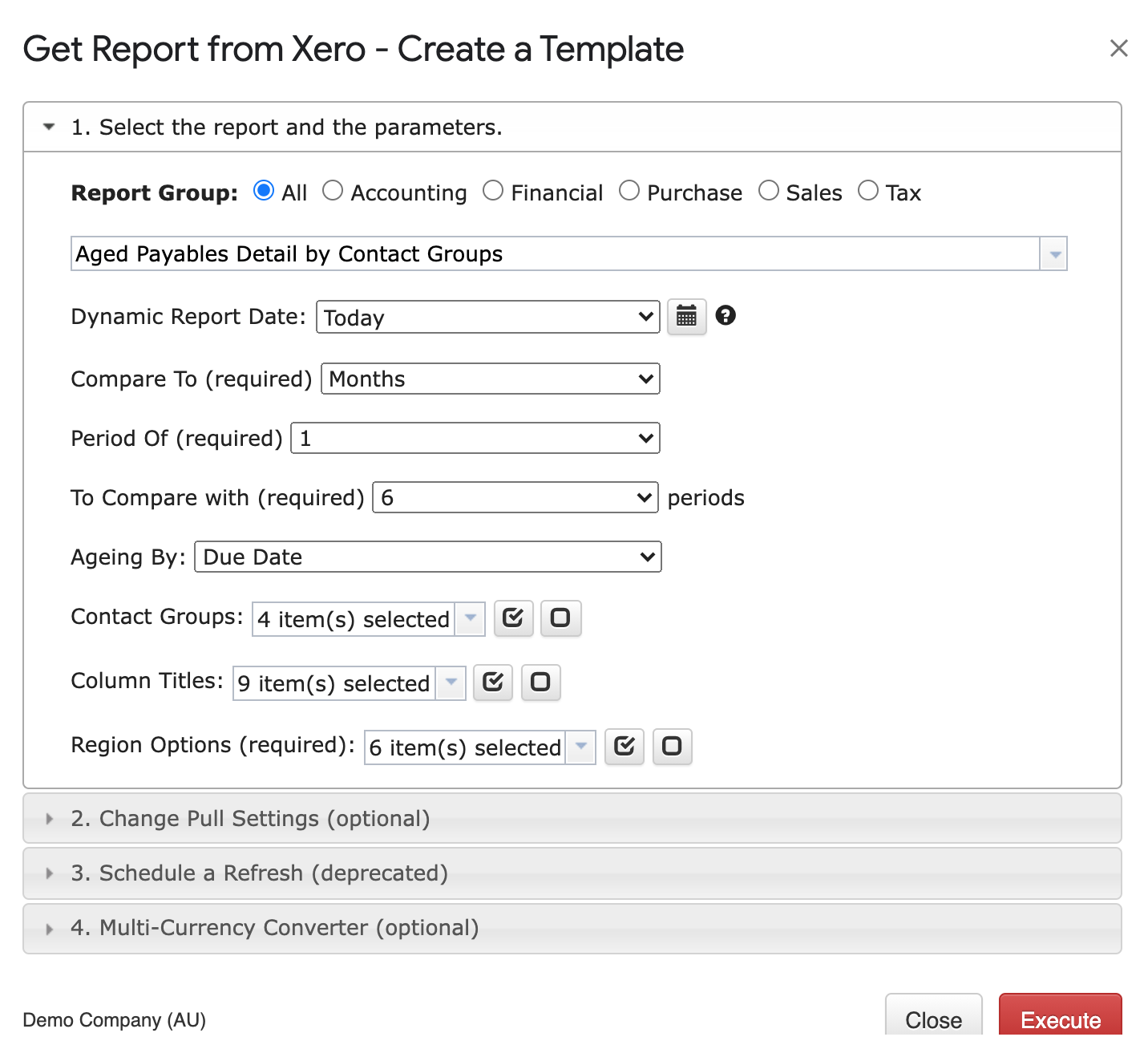Image resolution: width=1148 pixels, height=1041 pixels.
Task: Deselect all Contact Groups square icon
Action: coord(560,618)
